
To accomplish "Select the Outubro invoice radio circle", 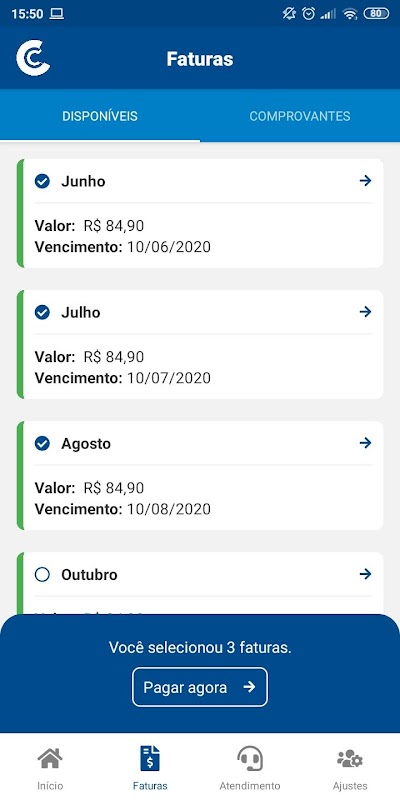I will click(x=42, y=574).
